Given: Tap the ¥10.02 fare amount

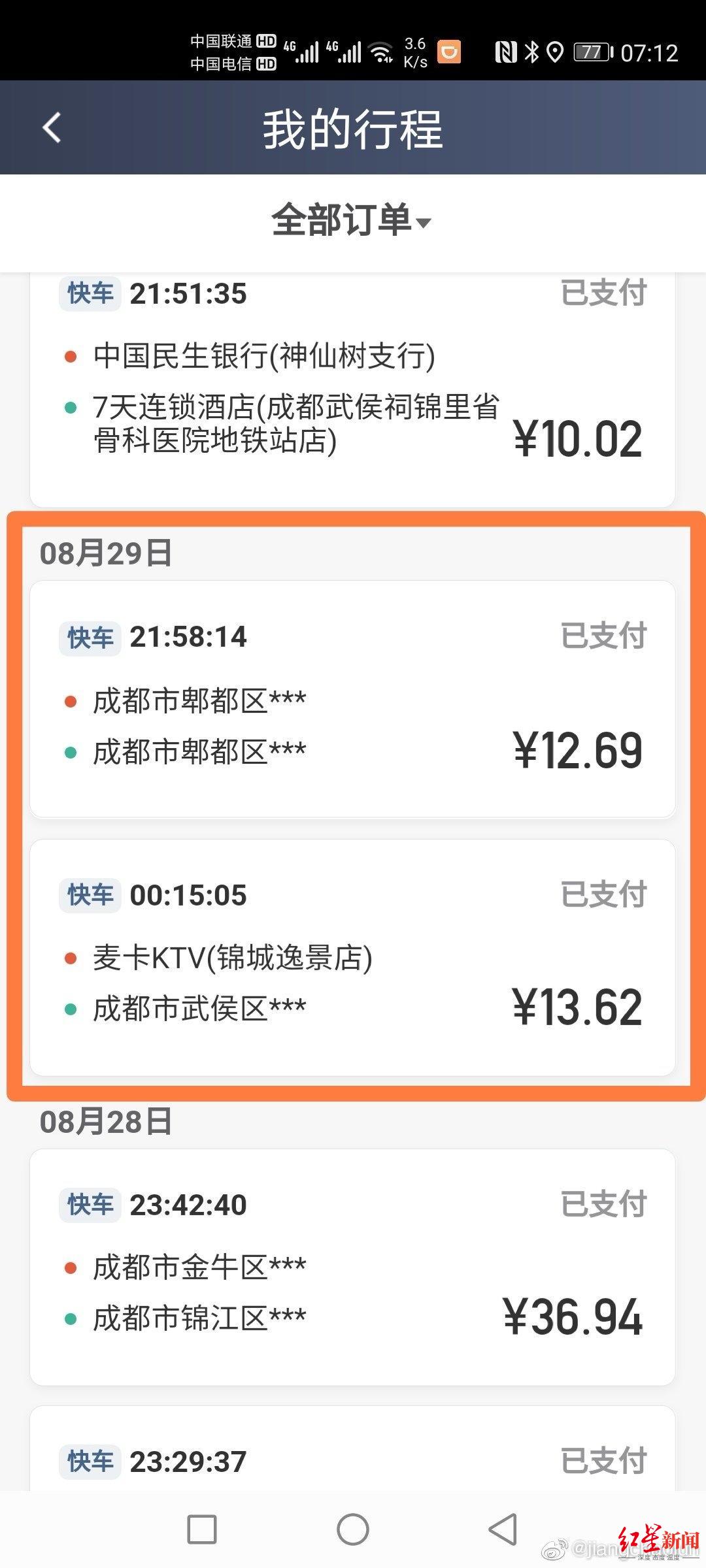Looking at the screenshot, I should pos(578,439).
